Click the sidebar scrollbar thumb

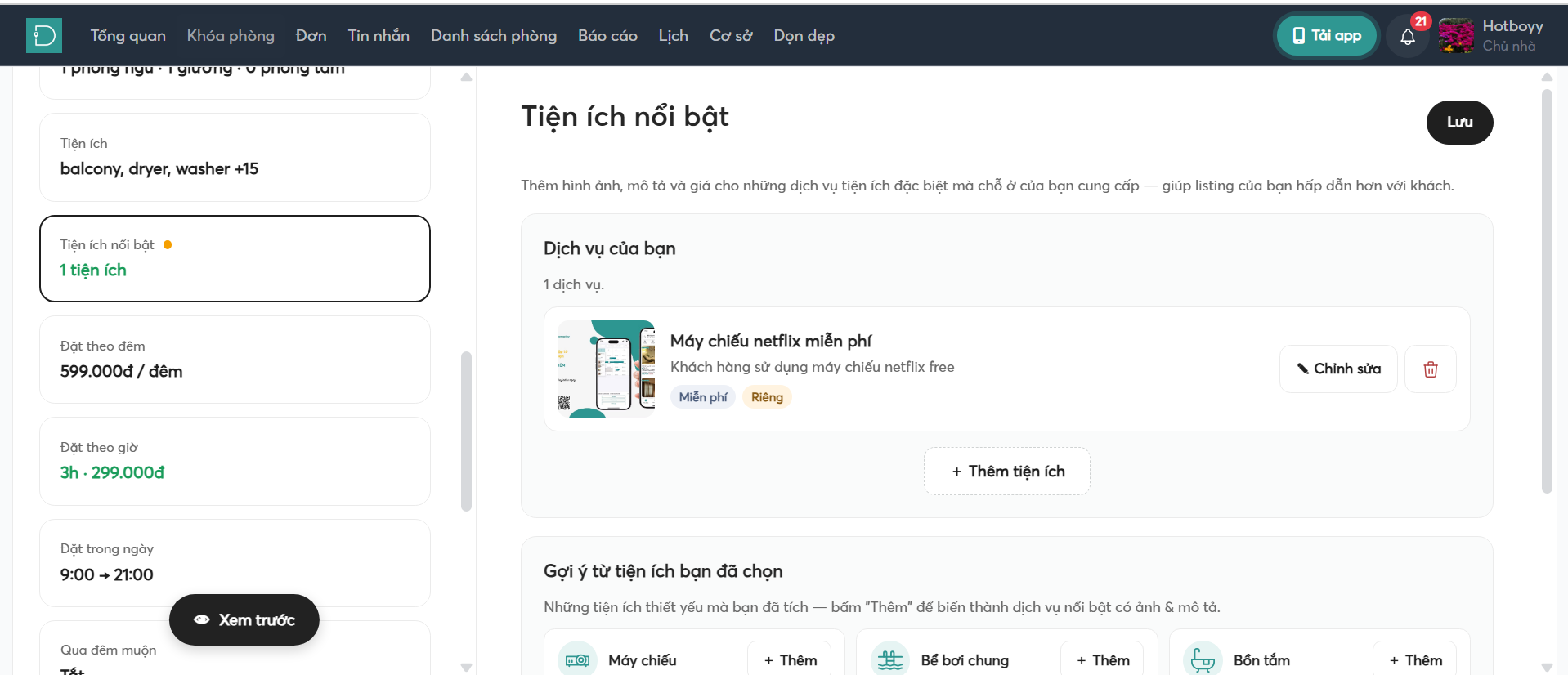coord(466,431)
